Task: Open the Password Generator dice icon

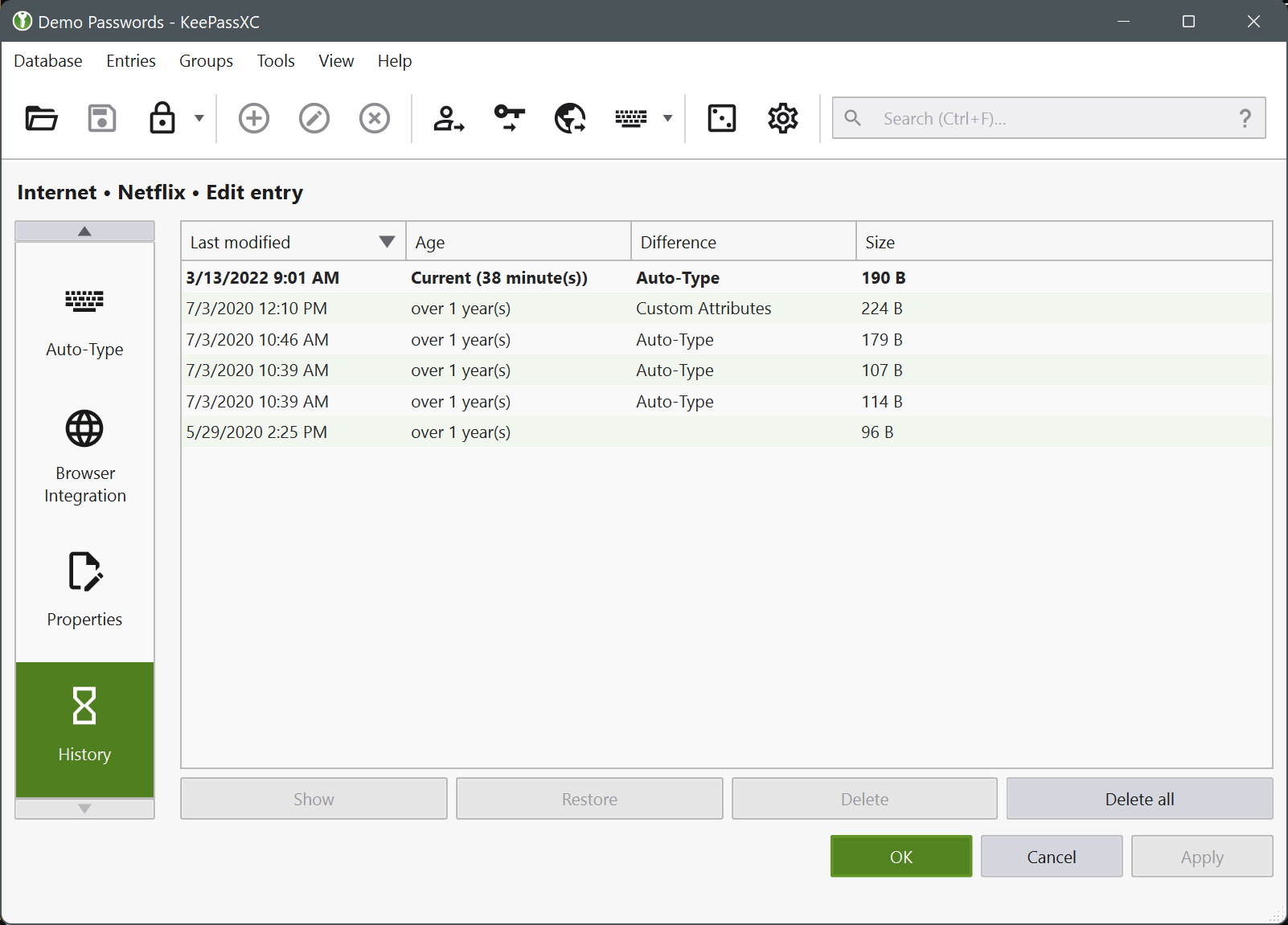Action: (721, 119)
